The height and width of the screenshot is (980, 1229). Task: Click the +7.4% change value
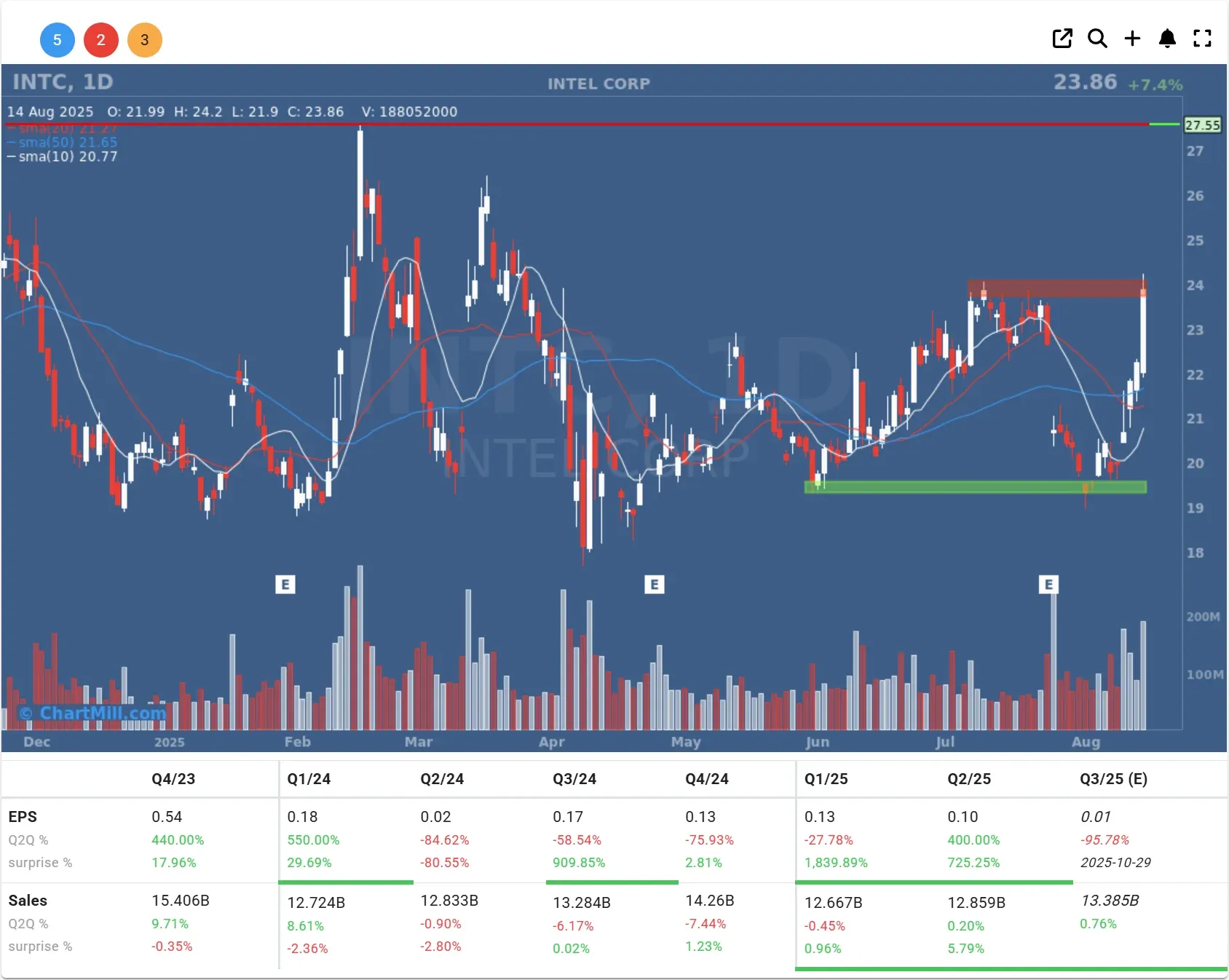[x=1155, y=84]
